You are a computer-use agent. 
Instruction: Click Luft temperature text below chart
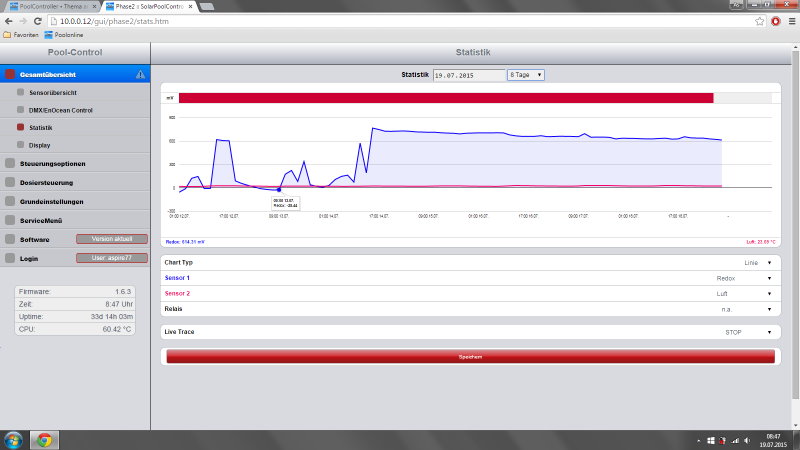point(761,242)
